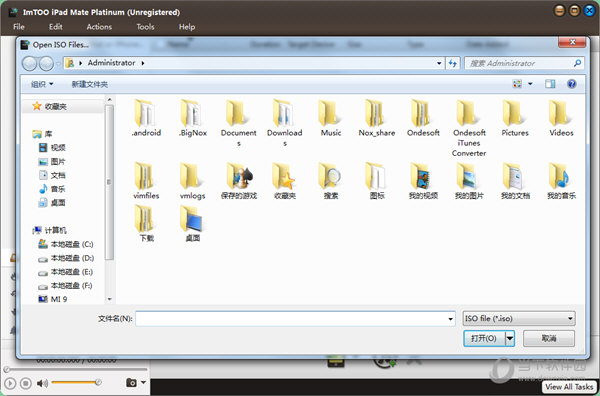600x396 pixels.
Task: Open the Help menu
Action: (x=187, y=27)
